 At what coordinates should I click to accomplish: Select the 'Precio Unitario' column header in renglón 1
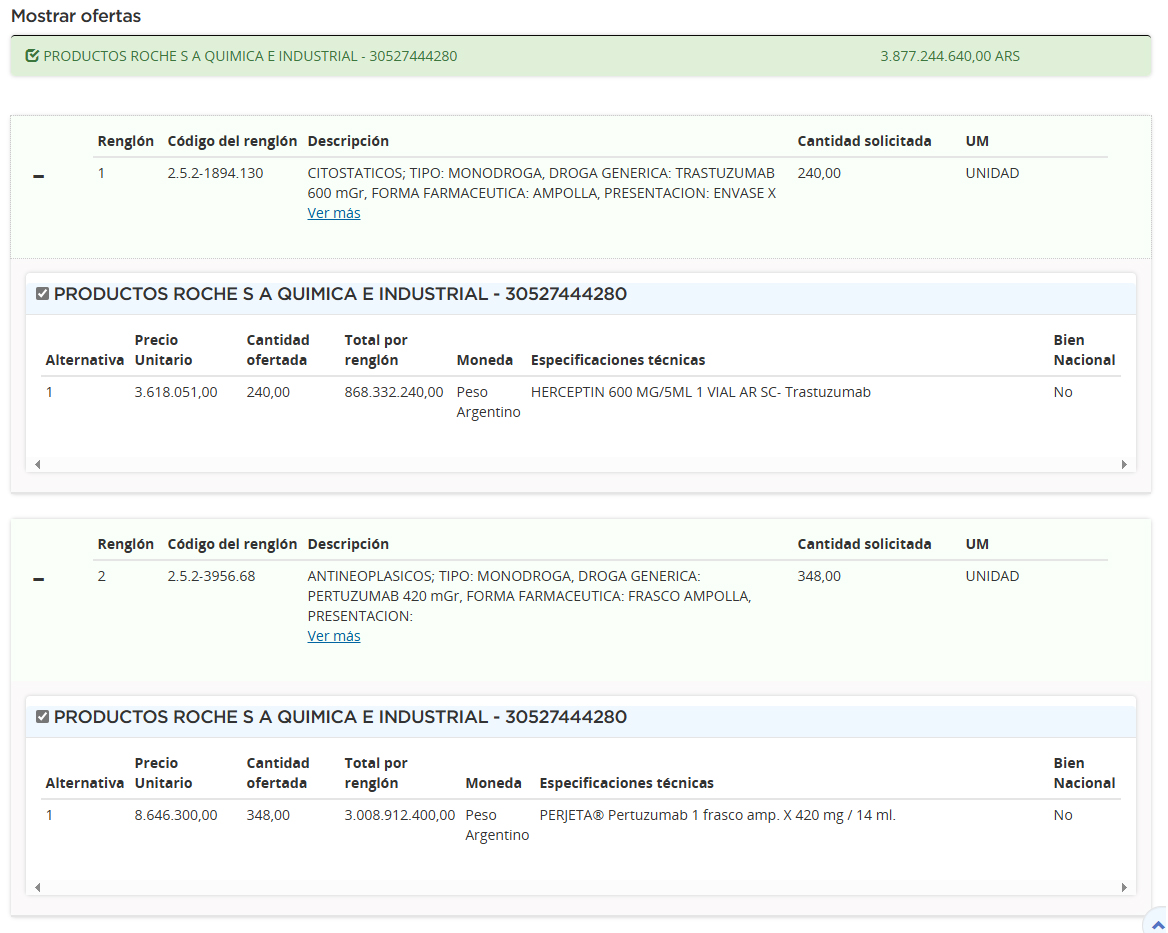pyautogui.click(x=163, y=350)
